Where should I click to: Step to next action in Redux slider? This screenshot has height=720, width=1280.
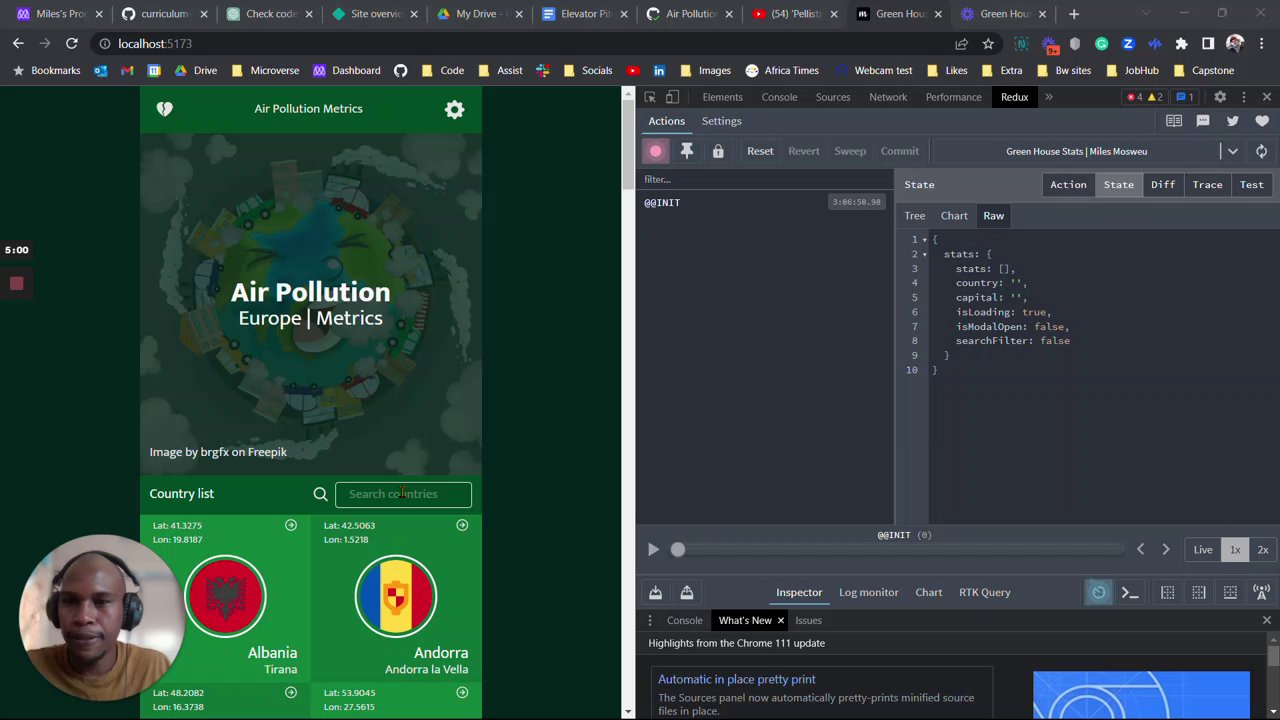tap(1165, 549)
